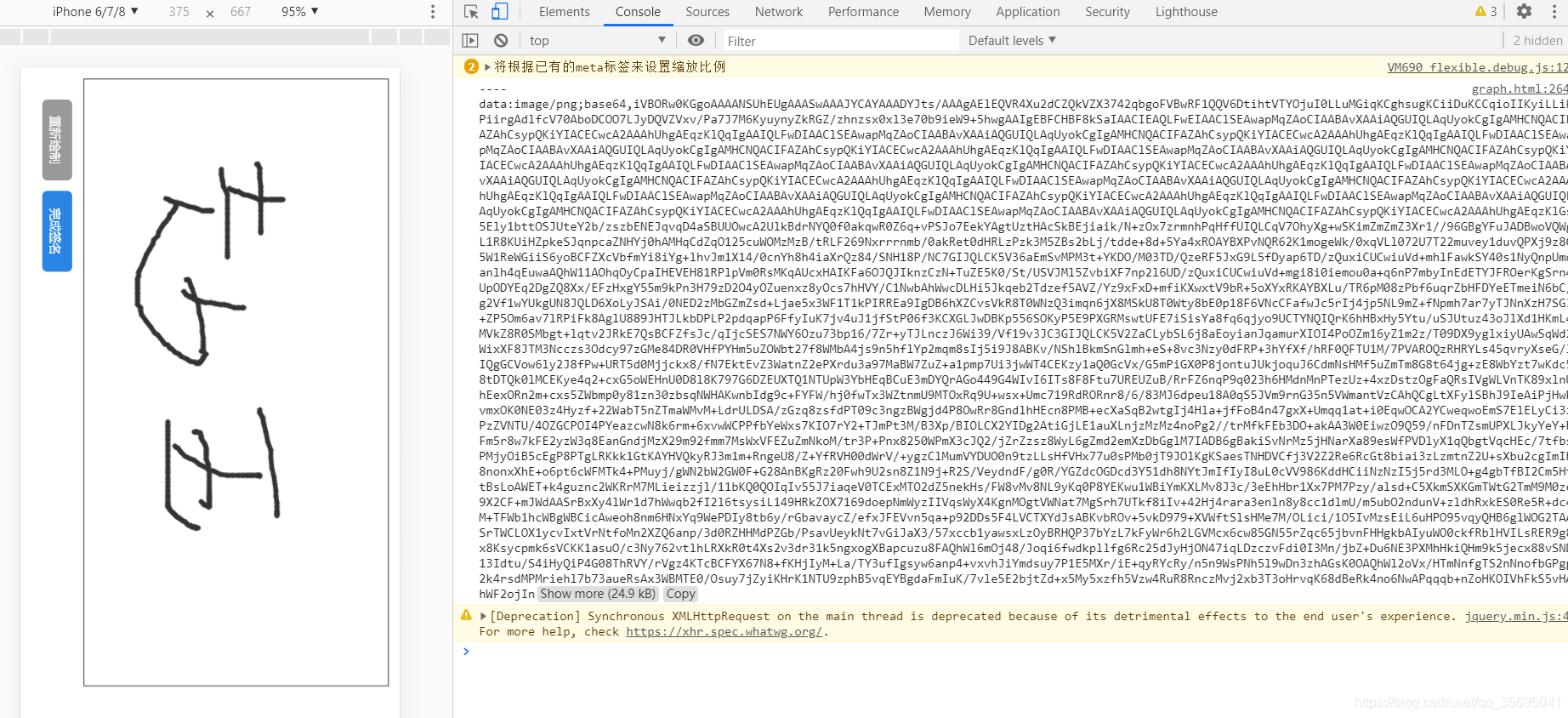Expand the Deprecation warning message

(x=483, y=616)
